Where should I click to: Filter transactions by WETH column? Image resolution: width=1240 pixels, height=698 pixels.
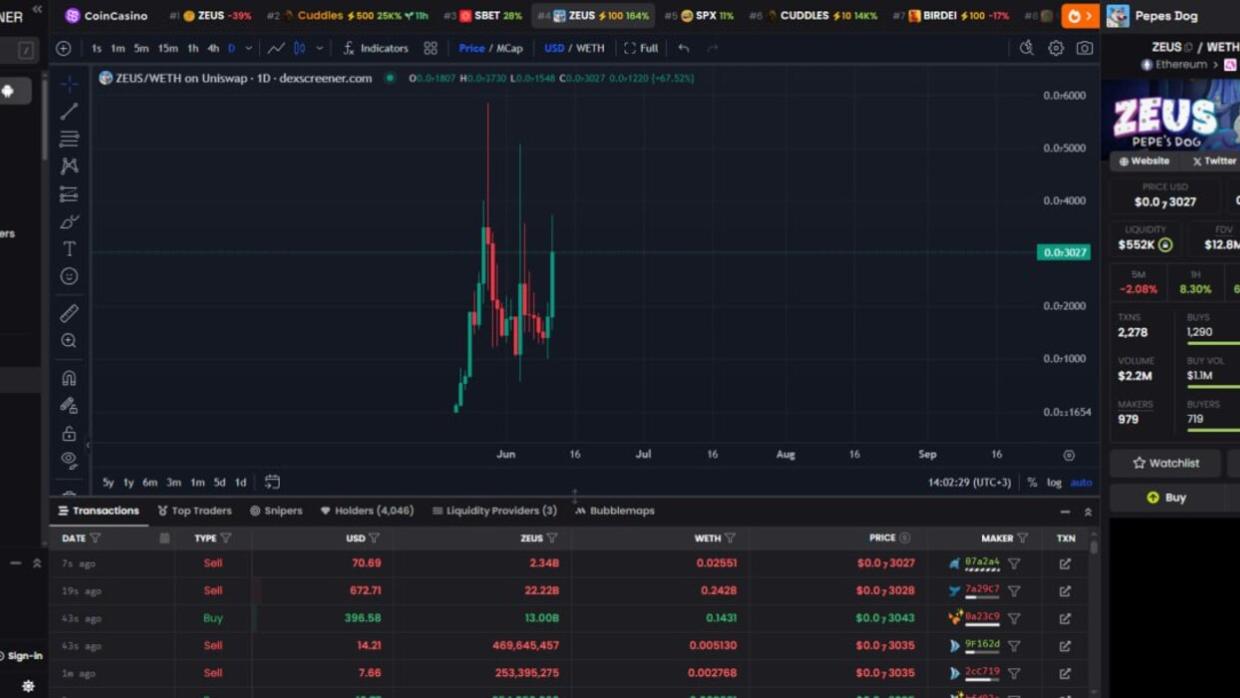click(730, 538)
